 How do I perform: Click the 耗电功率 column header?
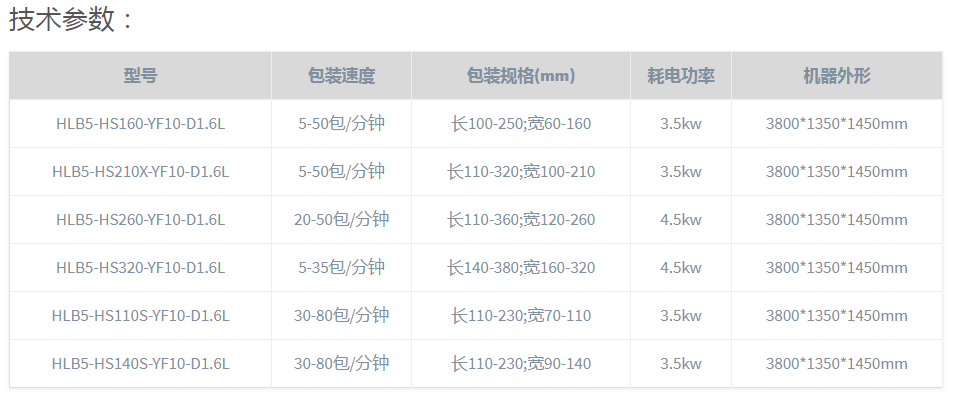pyautogui.click(x=681, y=76)
